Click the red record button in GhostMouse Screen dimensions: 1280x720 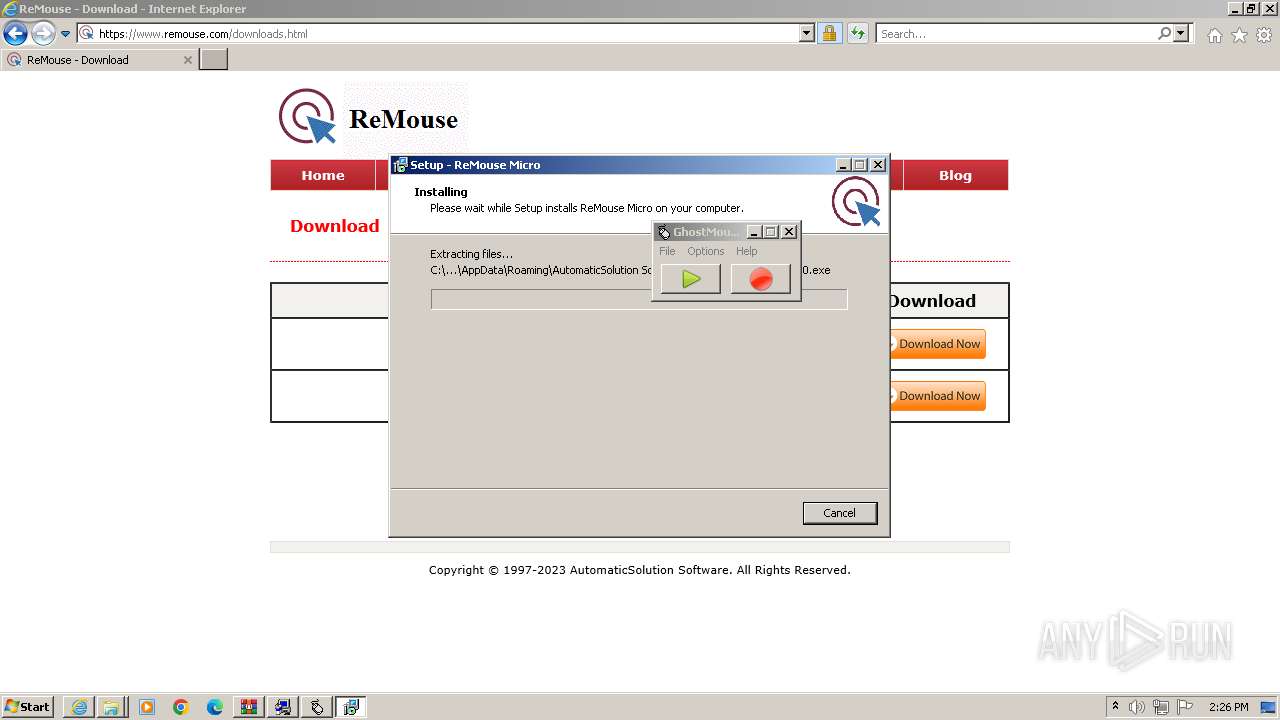760,279
